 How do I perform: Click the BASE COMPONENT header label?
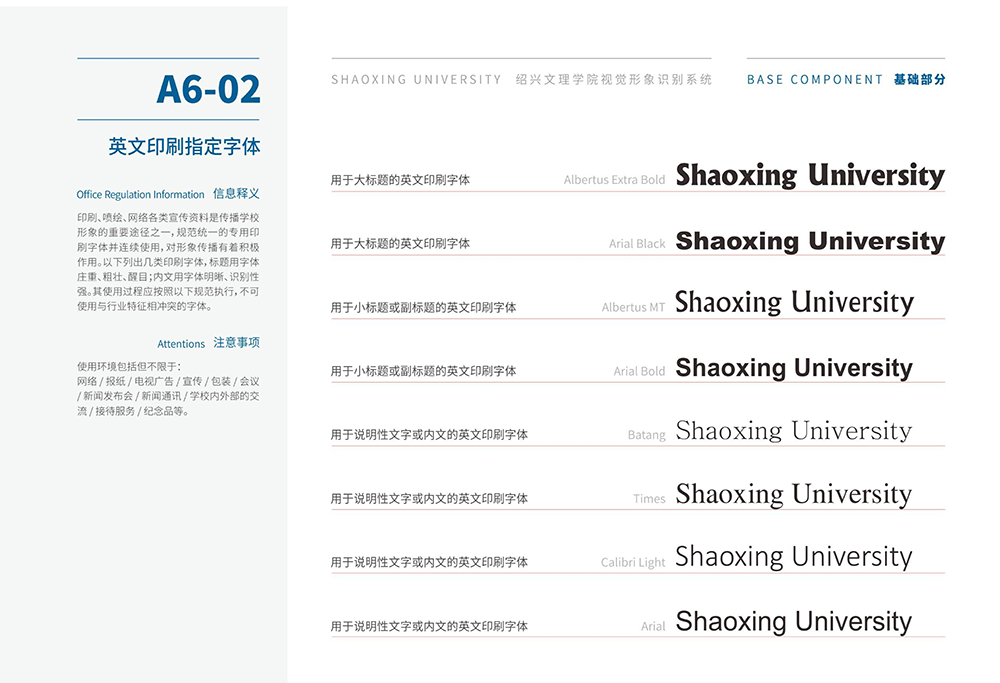815,80
